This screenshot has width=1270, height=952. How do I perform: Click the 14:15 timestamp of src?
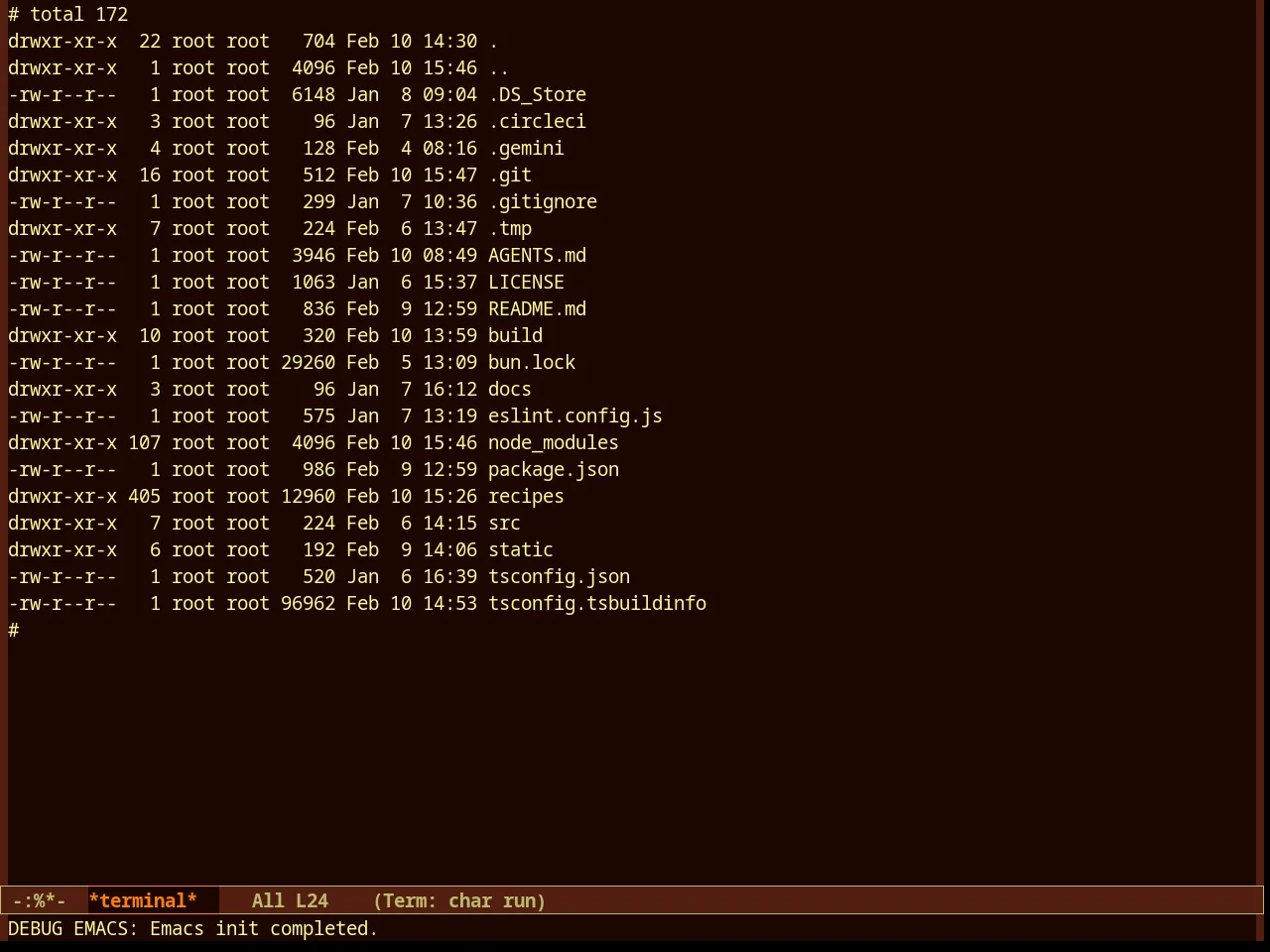tap(449, 524)
